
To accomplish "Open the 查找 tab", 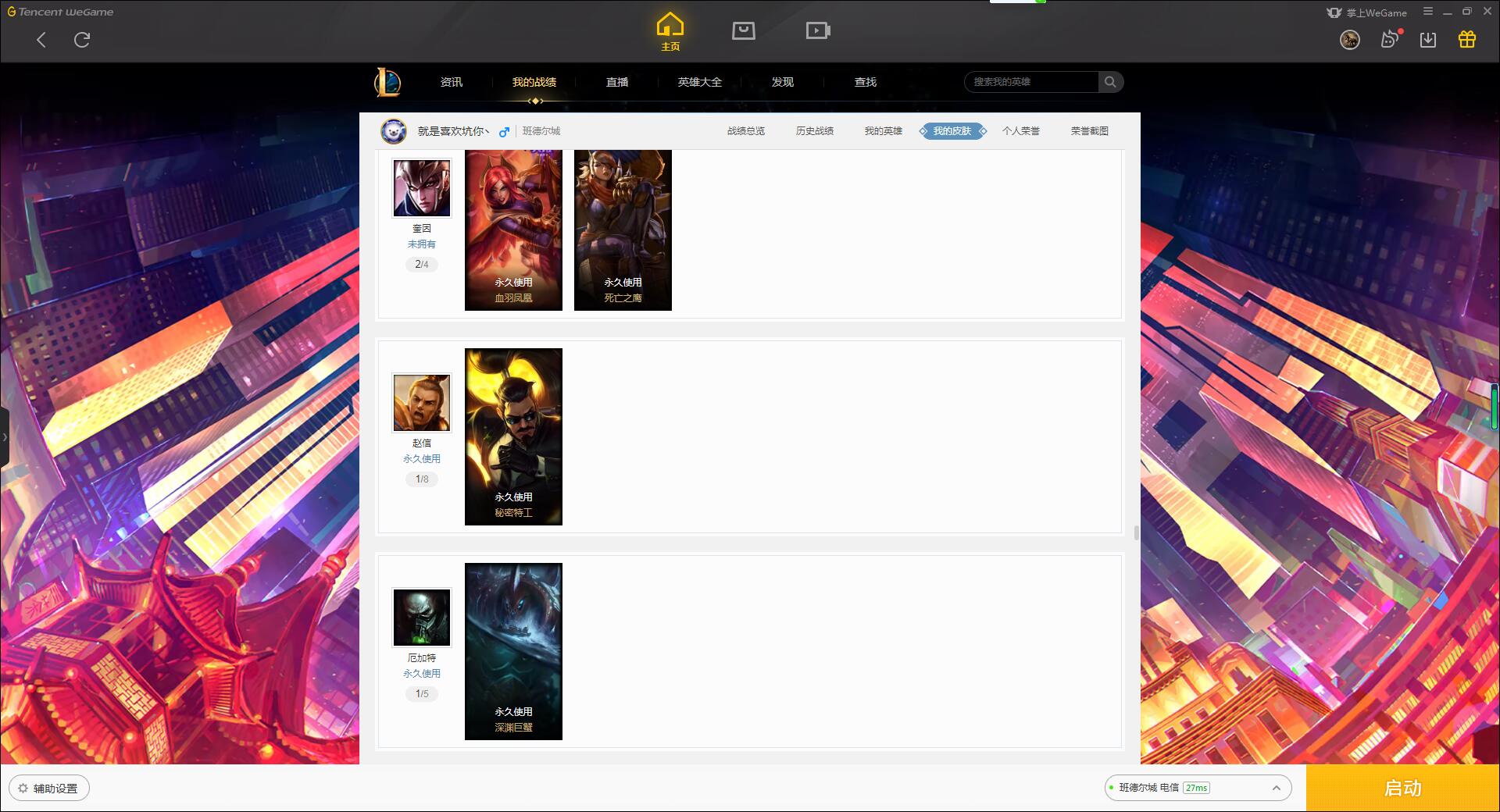I will point(866,82).
